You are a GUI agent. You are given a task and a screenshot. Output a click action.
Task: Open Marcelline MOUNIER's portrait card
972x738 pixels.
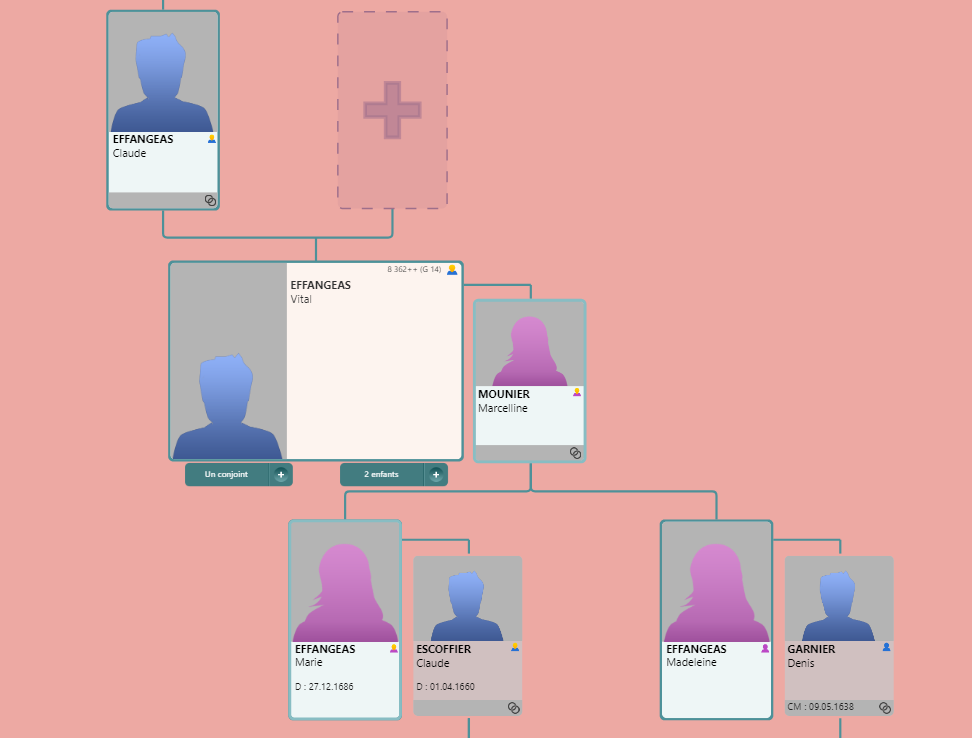tap(530, 347)
